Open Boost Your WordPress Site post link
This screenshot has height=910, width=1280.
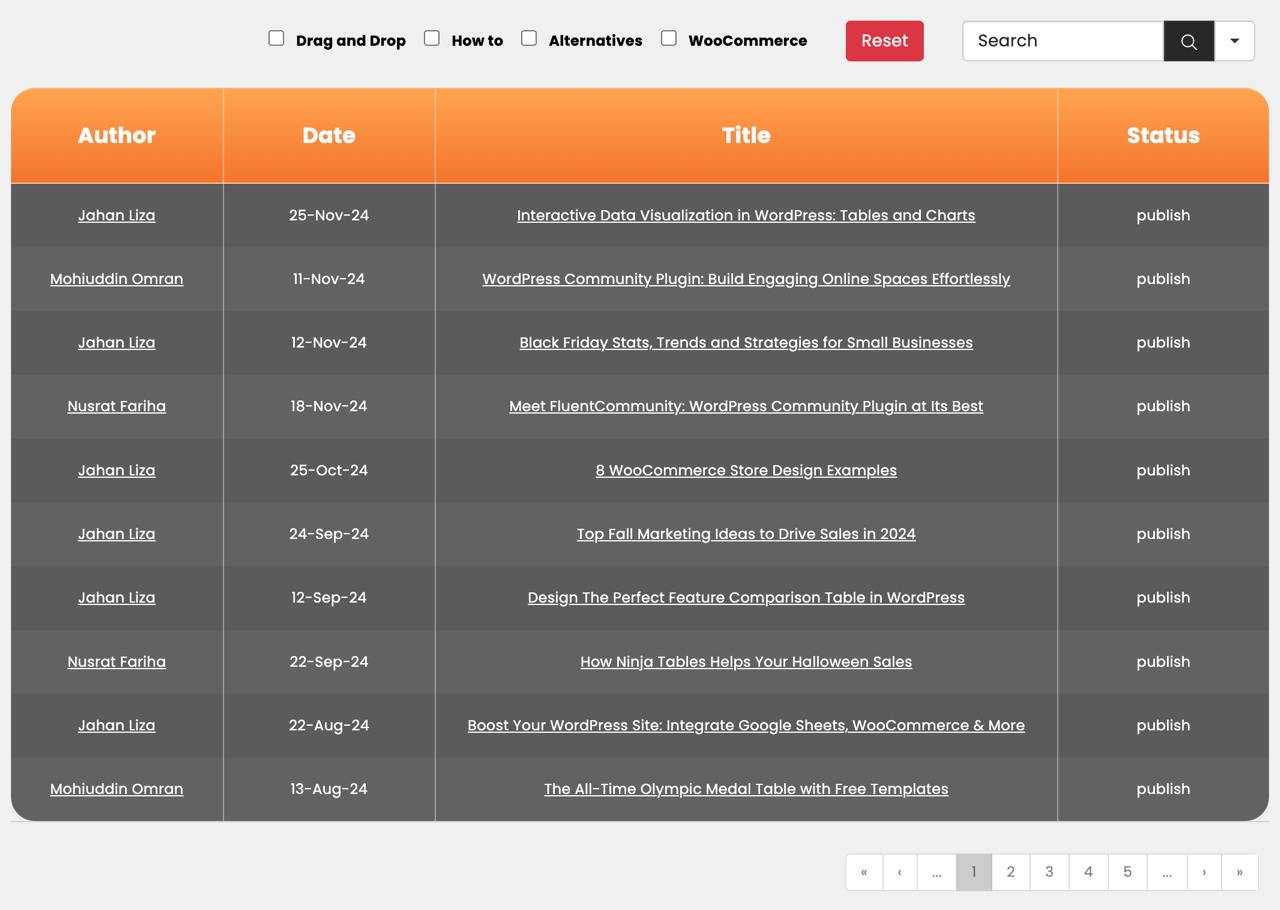[x=746, y=725]
